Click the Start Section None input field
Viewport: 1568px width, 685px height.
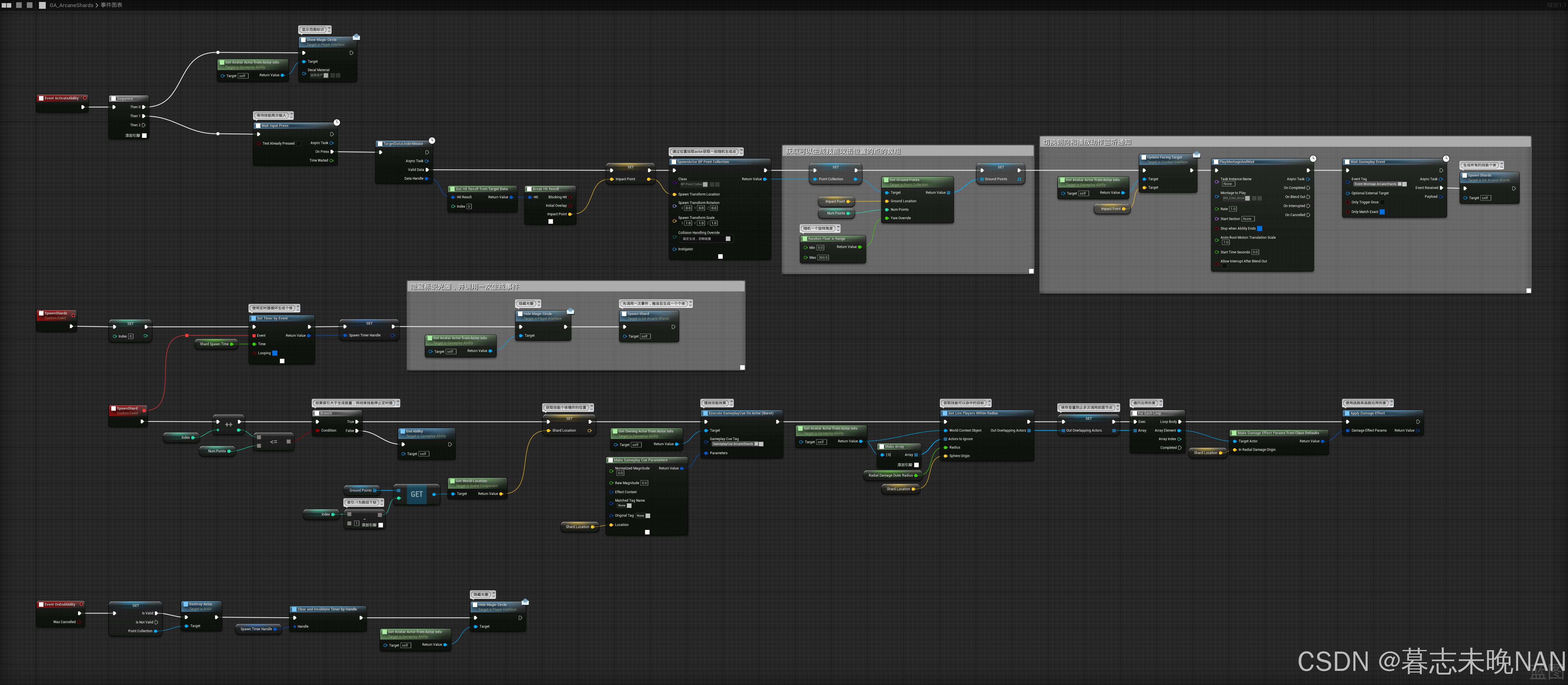click(1248, 219)
